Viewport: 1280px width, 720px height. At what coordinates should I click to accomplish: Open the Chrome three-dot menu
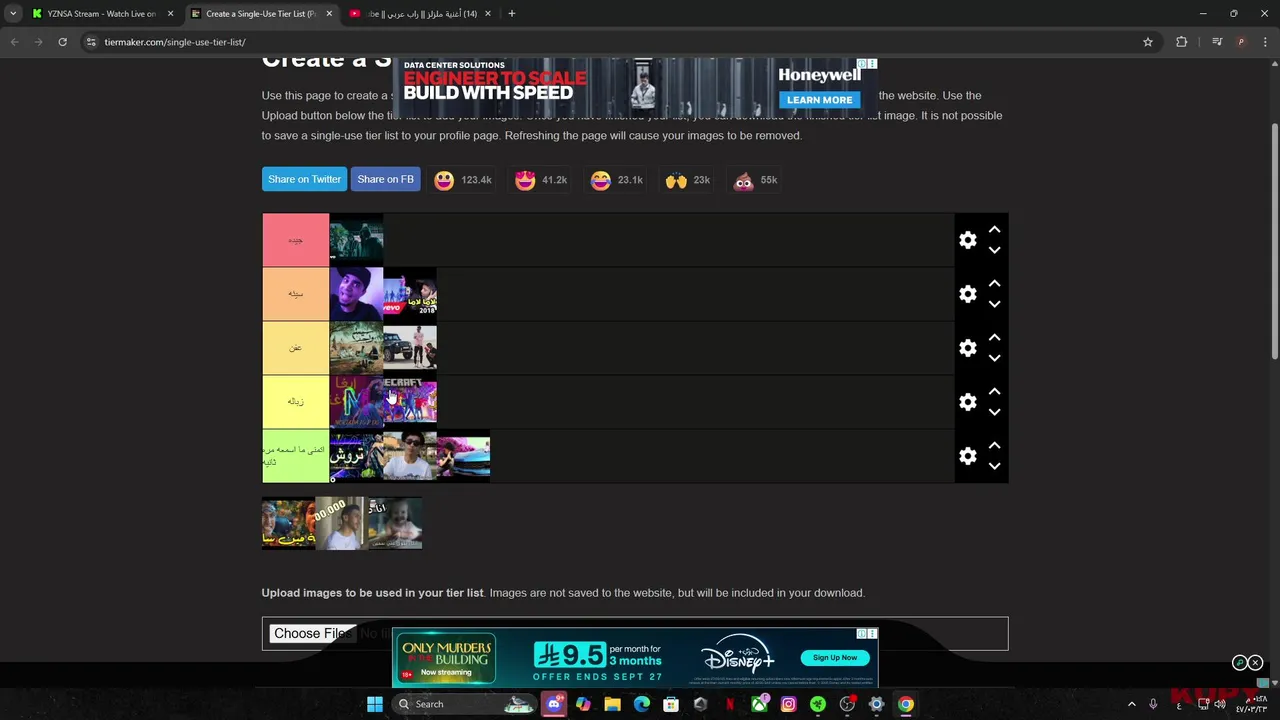coord(1265,42)
